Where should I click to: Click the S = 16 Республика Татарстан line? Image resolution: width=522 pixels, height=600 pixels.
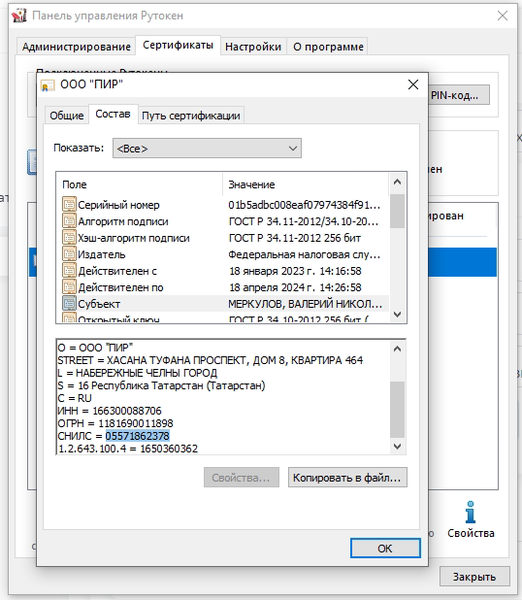pyautogui.click(x=161, y=385)
